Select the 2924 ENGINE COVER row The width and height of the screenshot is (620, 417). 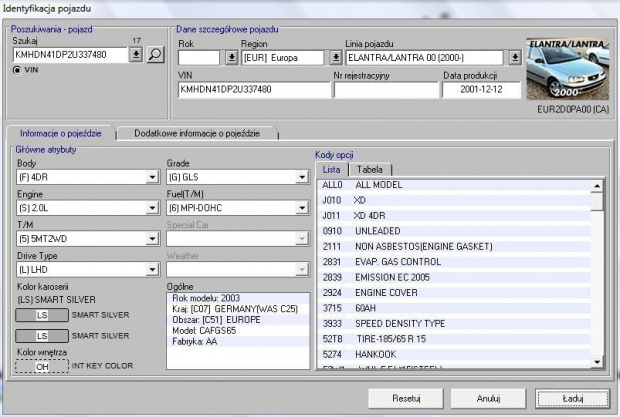pyautogui.click(x=454, y=293)
